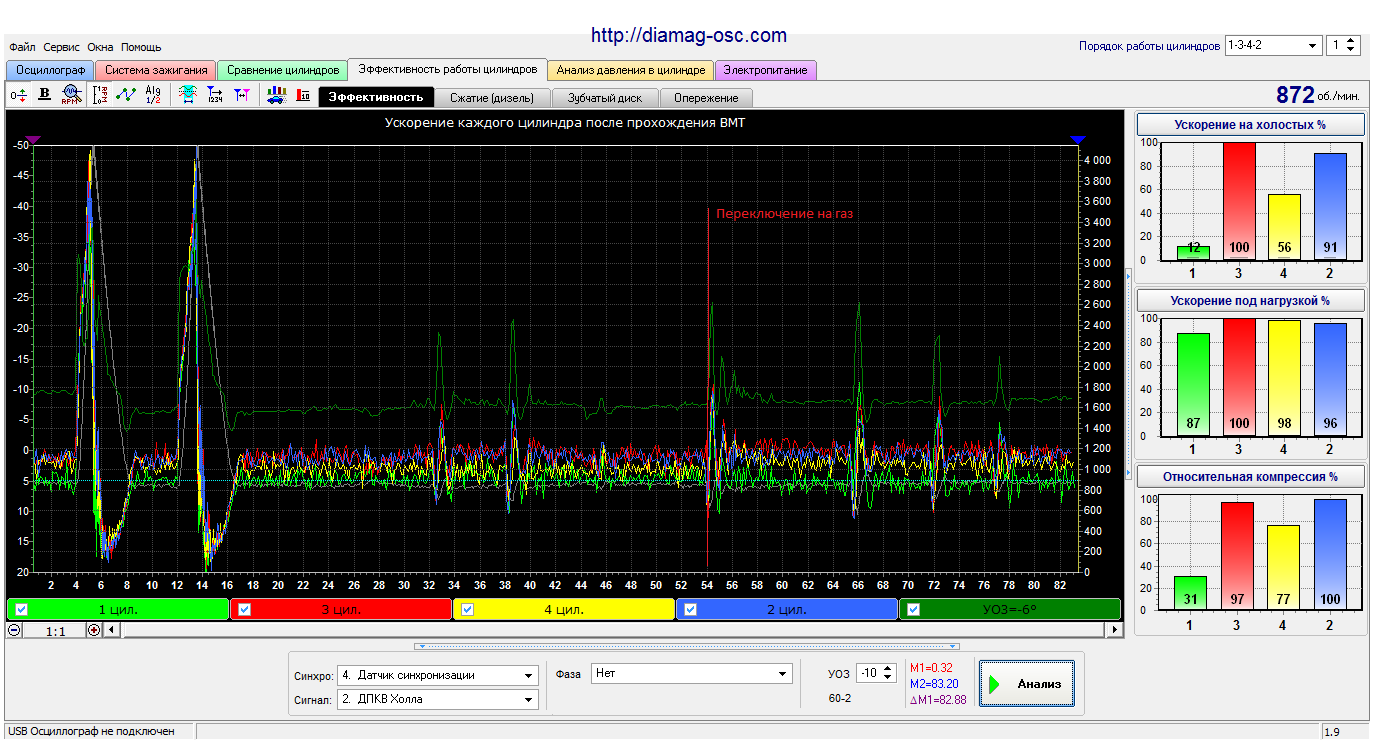Open the Окна menu
1382x744 pixels.
pos(100,47)
